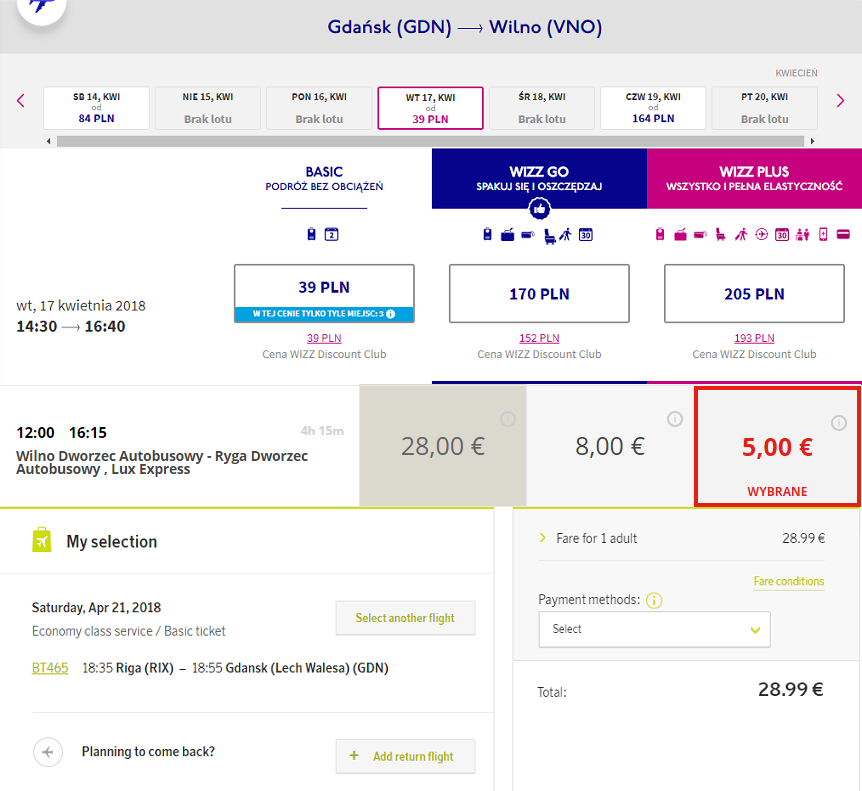
Task: Click the 193 PLN WIZZ Discount Club price
Action: click(754, 338)
